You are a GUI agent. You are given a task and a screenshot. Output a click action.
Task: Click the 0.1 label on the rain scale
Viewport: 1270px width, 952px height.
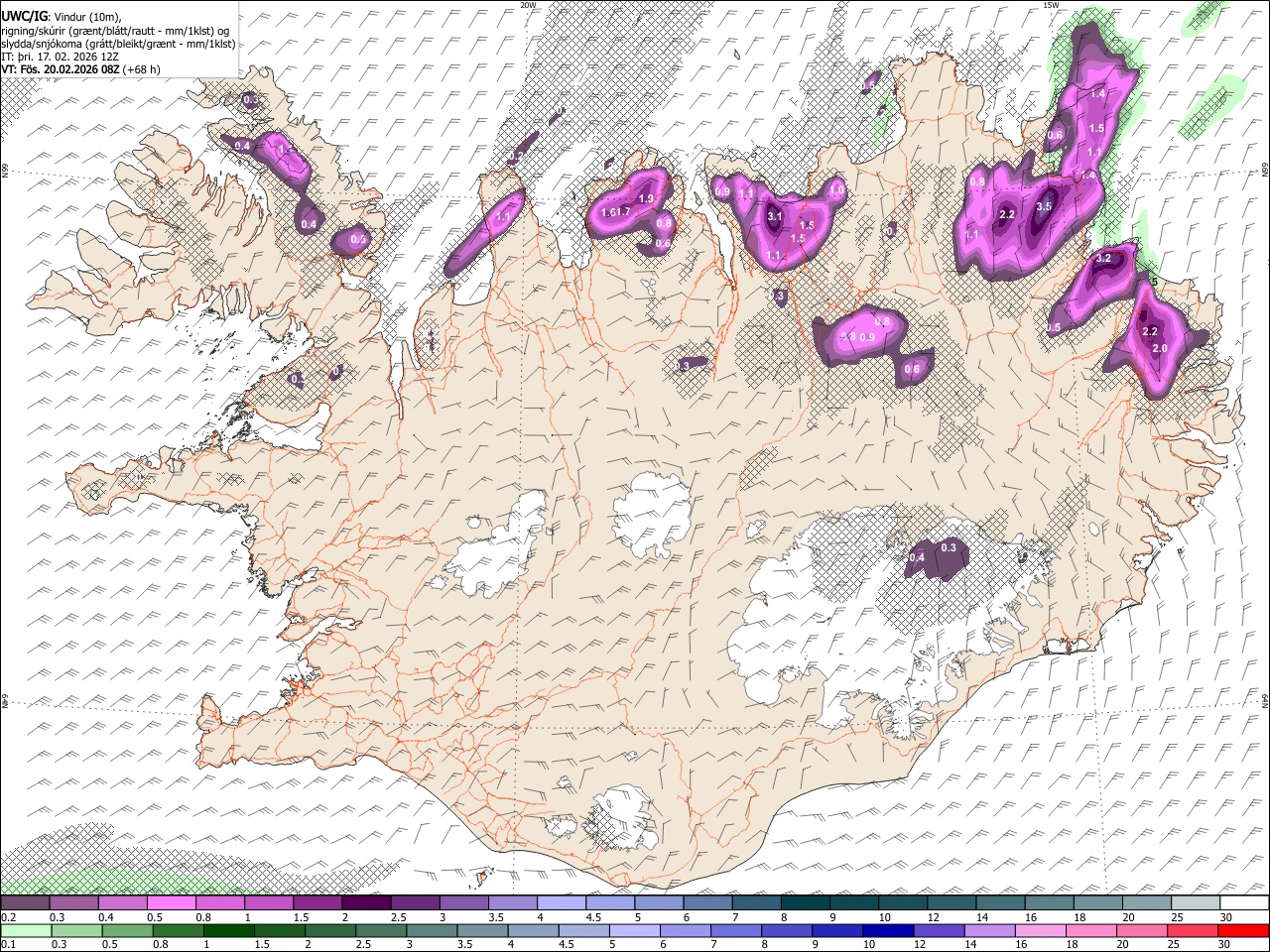coord(8,944)
